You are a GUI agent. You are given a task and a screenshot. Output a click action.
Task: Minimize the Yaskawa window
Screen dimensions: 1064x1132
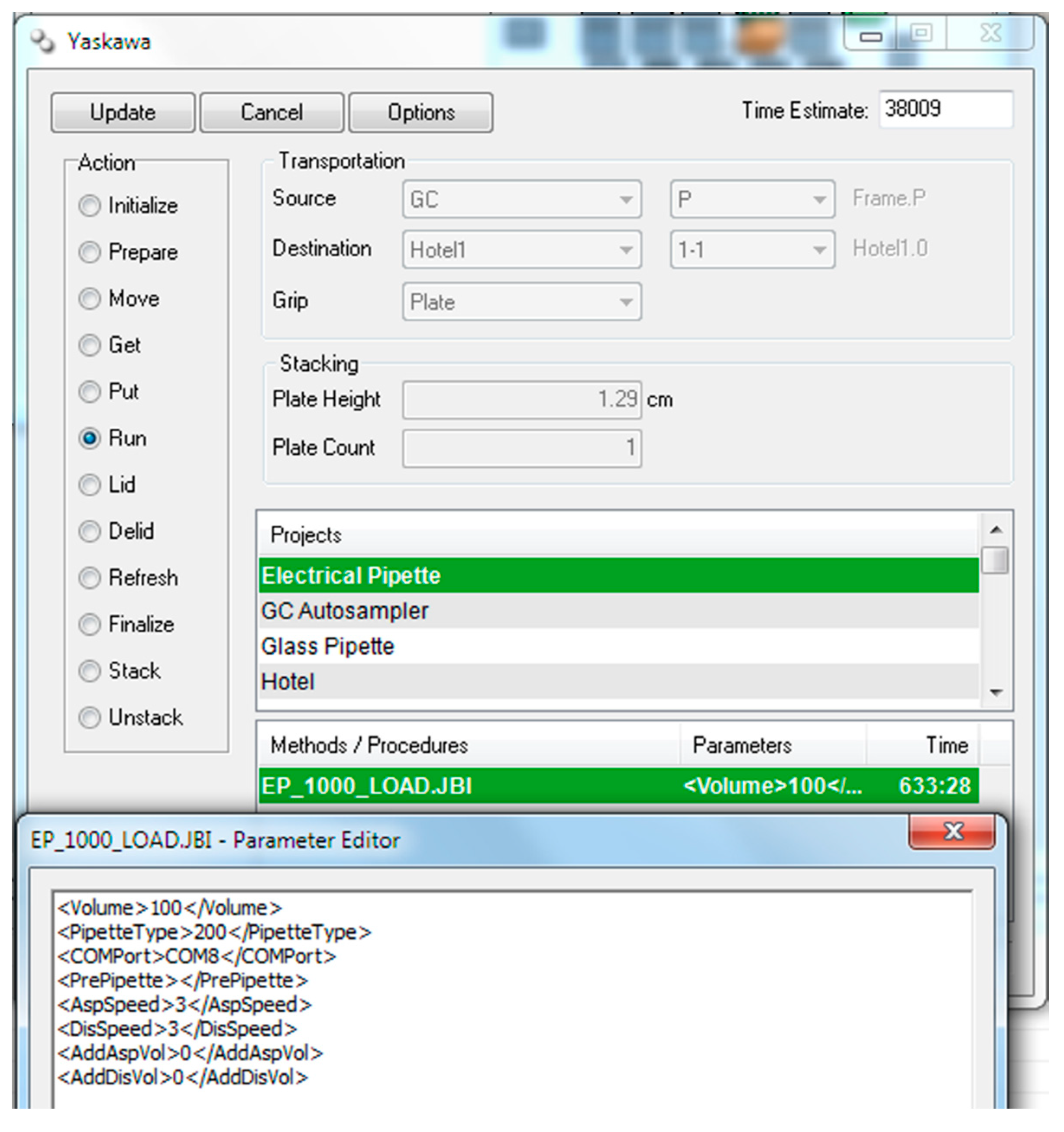point(870,36)
